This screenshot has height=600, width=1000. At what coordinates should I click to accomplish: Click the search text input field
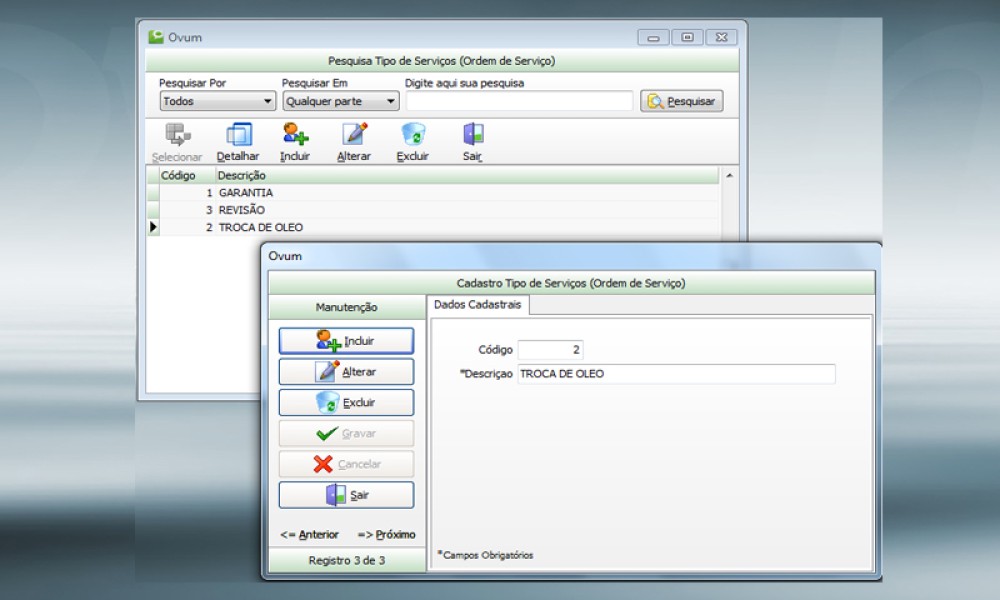519,101
